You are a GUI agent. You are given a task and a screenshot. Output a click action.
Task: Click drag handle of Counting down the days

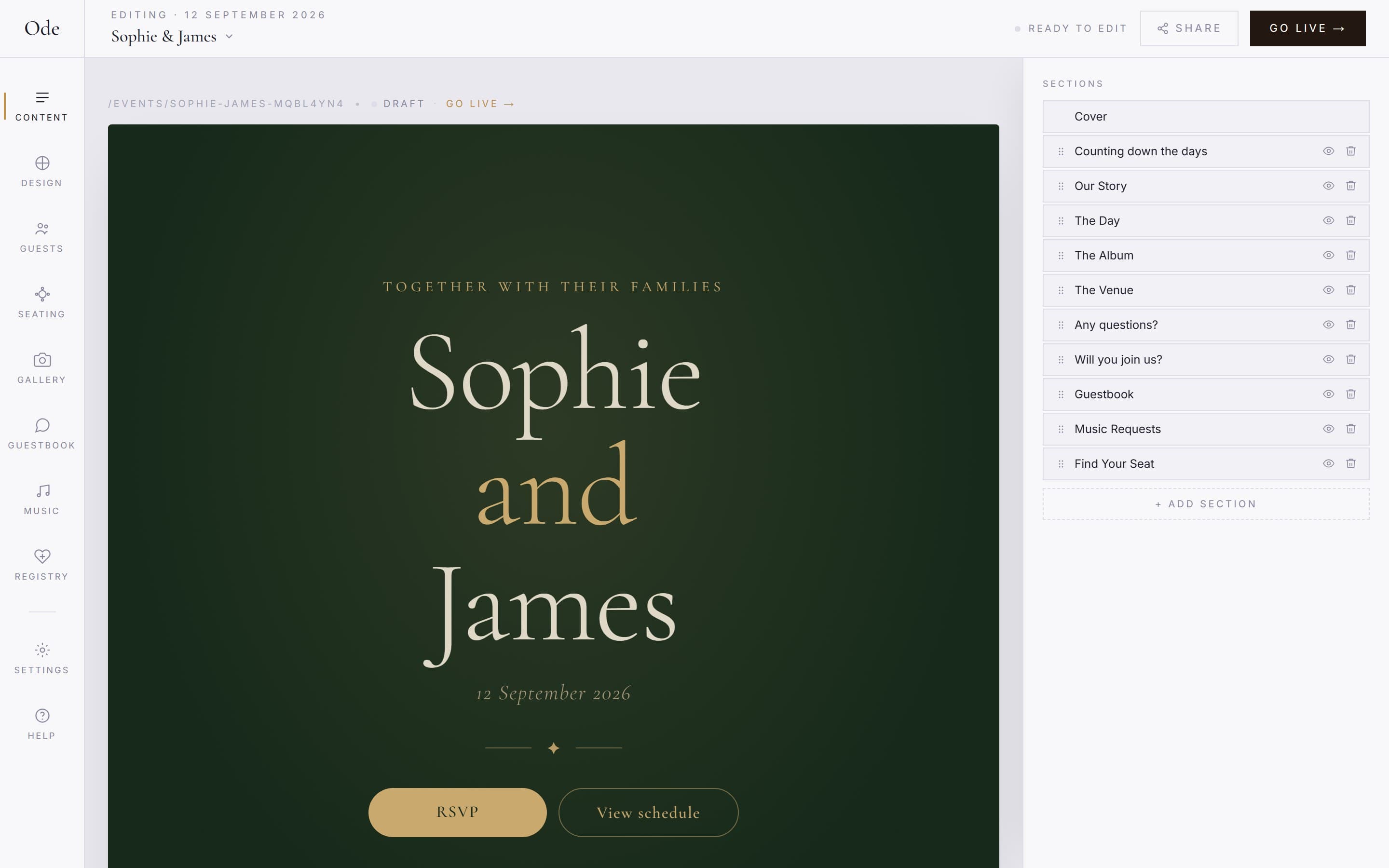(x=1061, y=151)
